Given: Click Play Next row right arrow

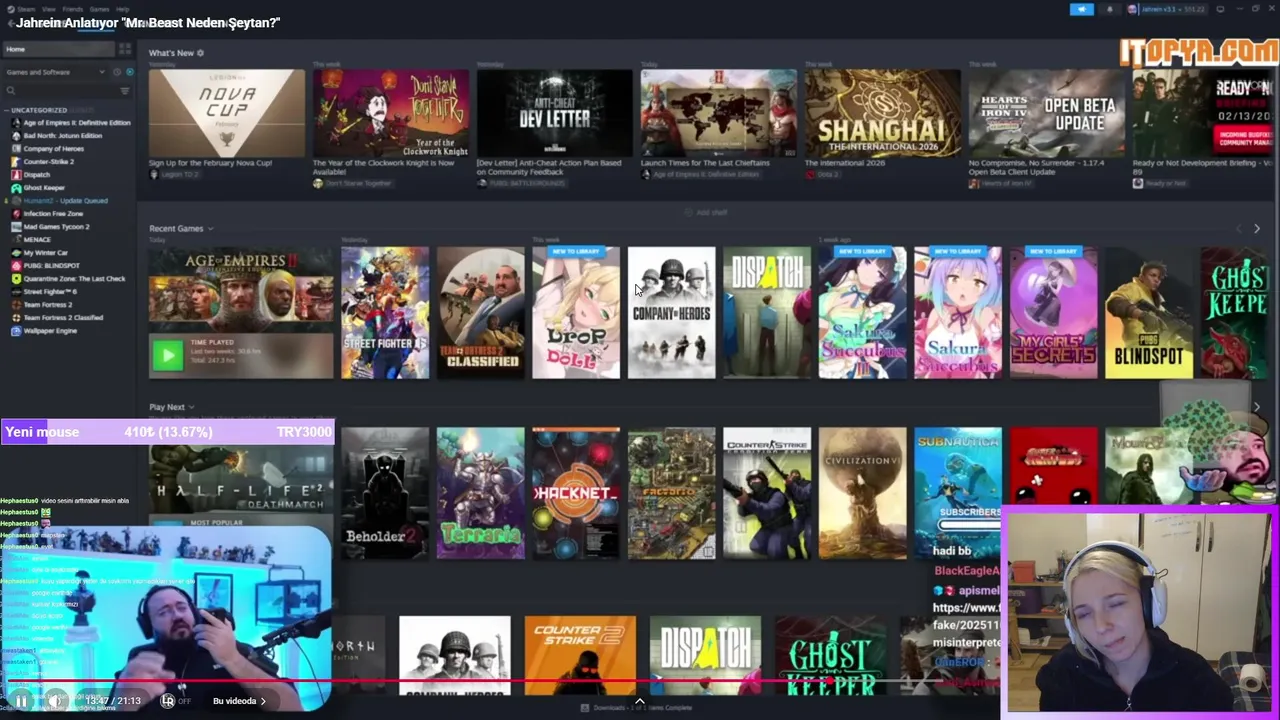Looking at the screenshot, I should pos(1257,407).
